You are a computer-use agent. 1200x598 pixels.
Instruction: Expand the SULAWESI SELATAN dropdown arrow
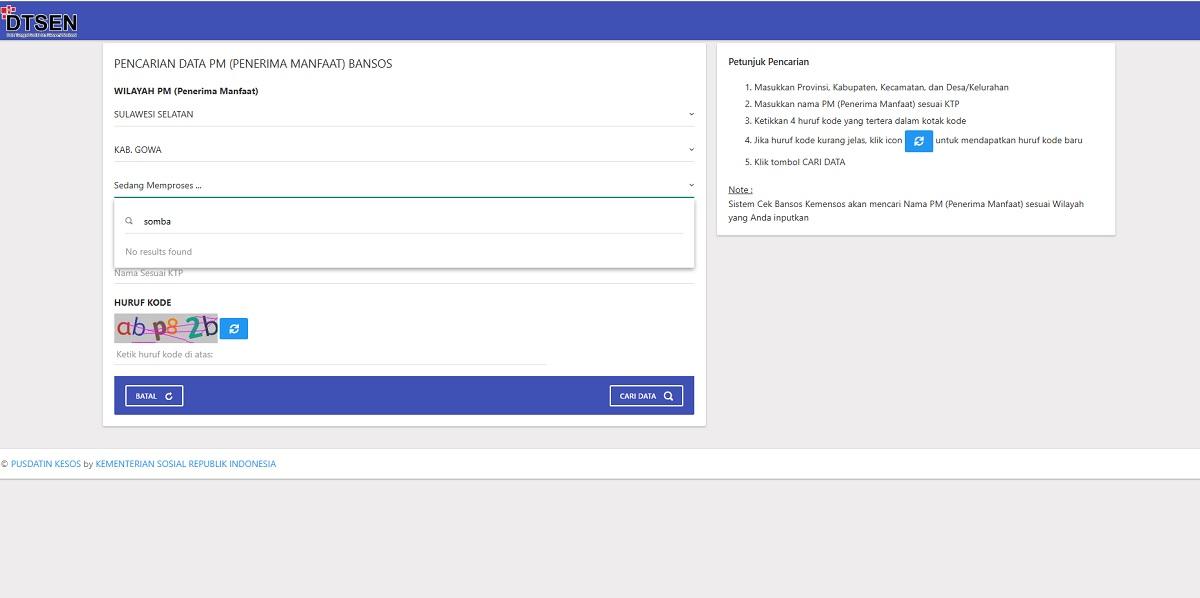691,114
